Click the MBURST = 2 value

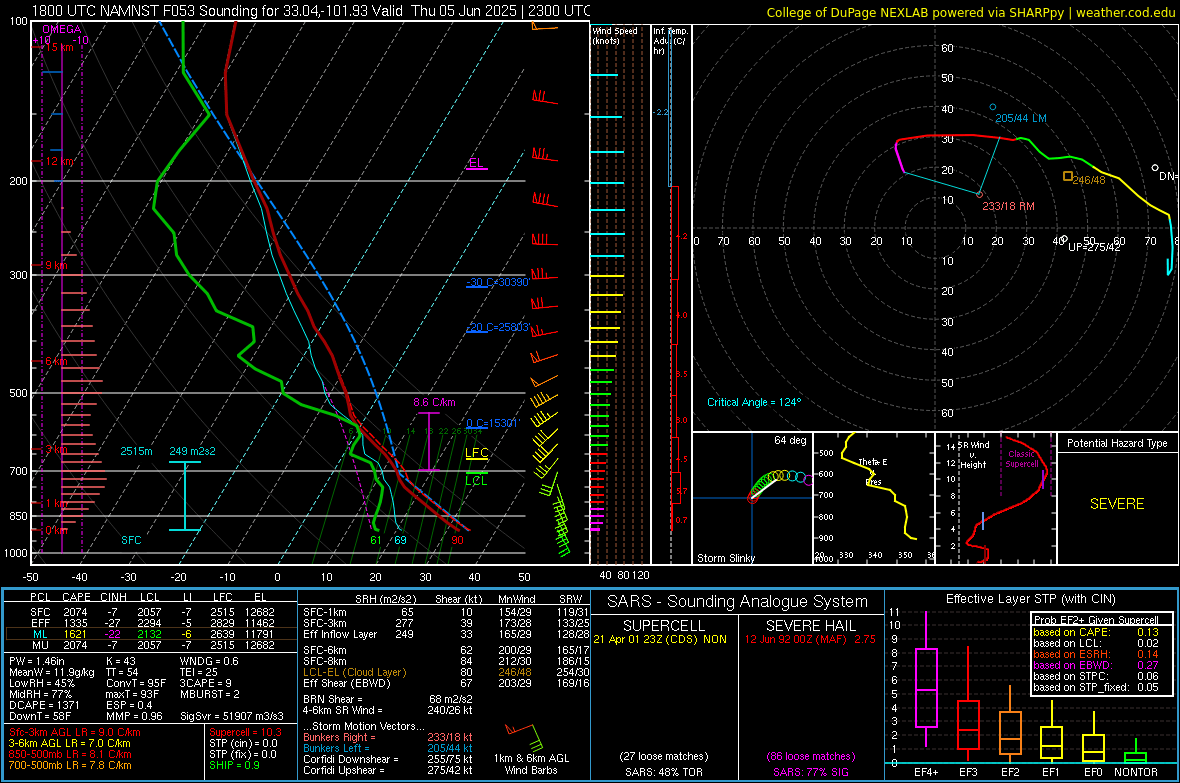click(210, 694)
